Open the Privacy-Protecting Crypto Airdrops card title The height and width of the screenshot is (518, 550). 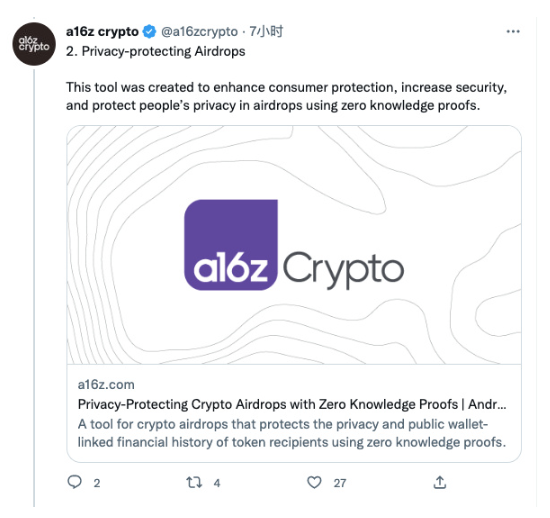tap(292, 404)
